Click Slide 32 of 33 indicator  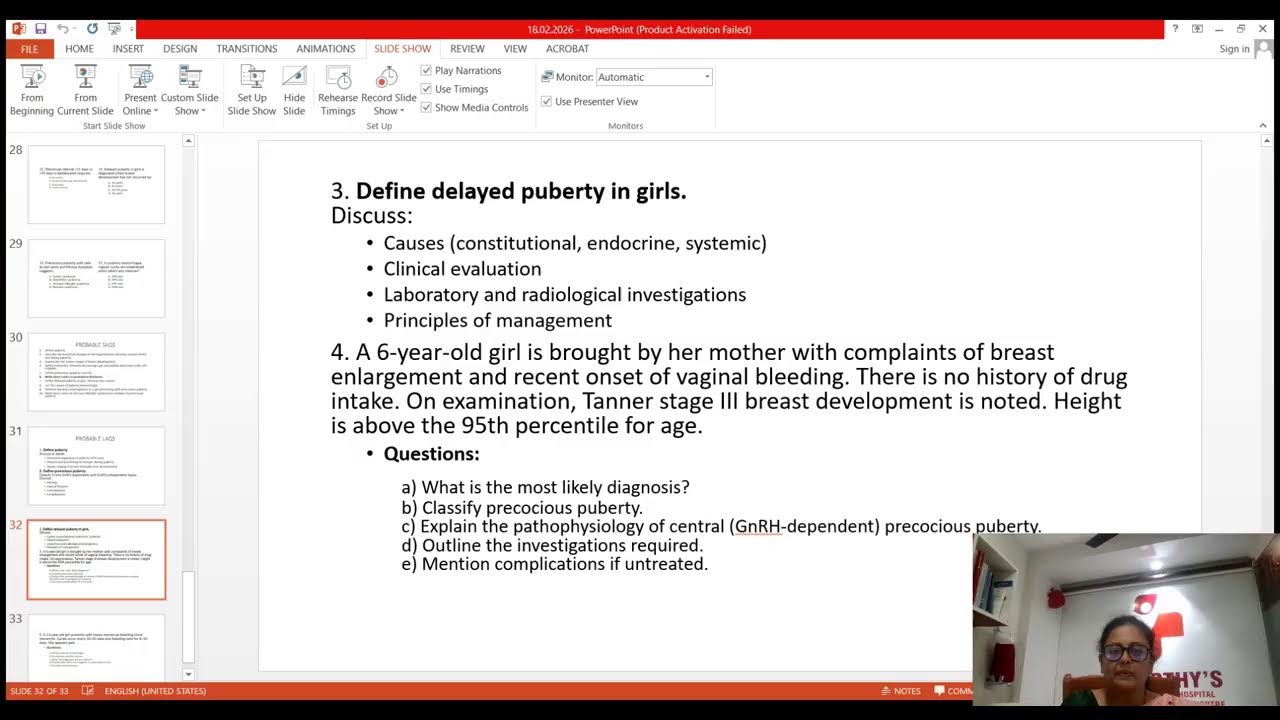(x=39, y=691)
